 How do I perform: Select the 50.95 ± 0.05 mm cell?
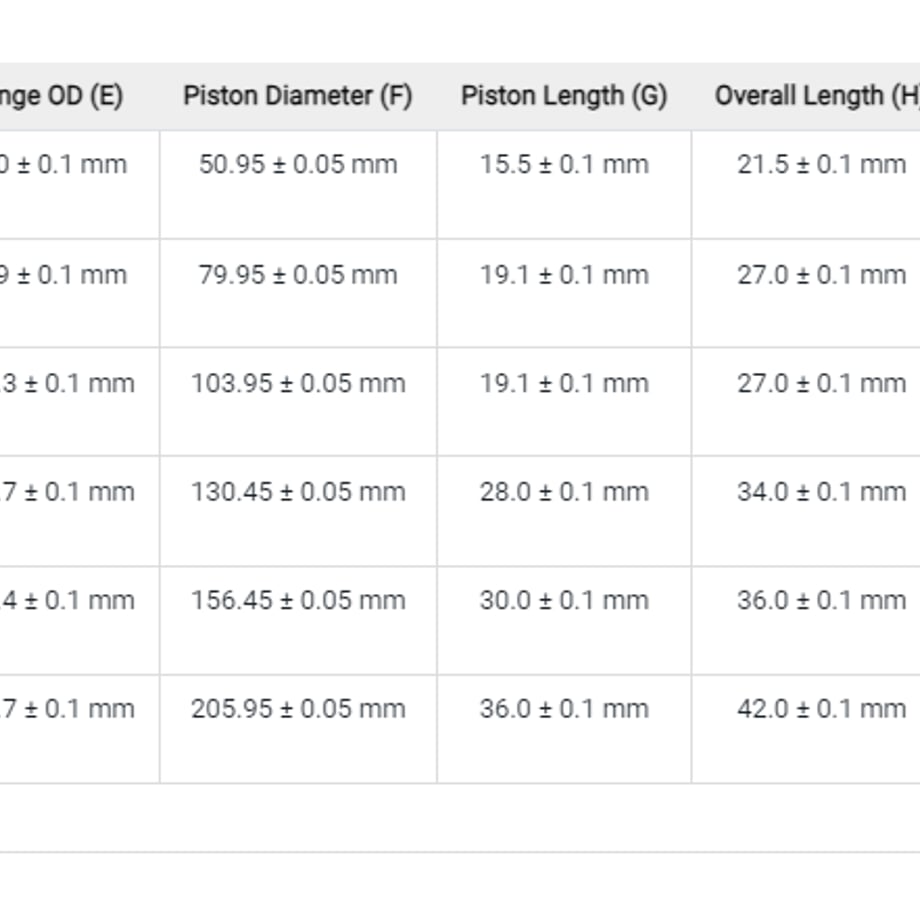pos(298,184)
